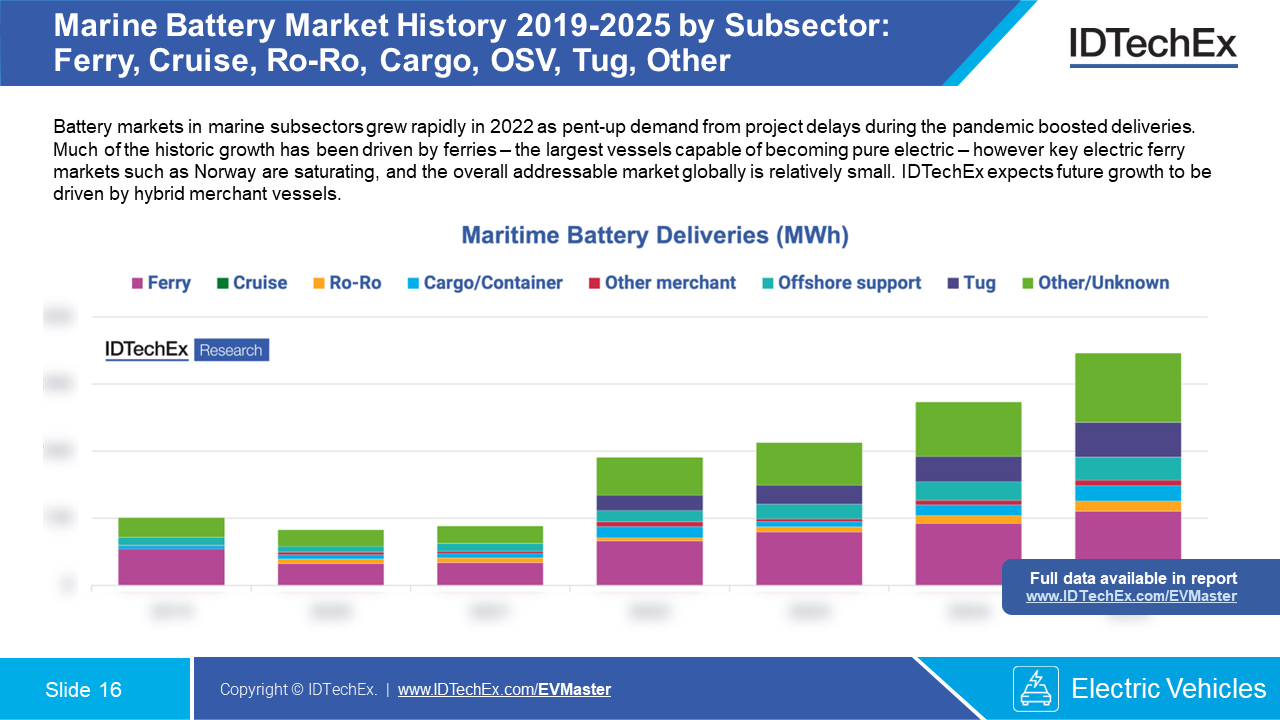Click the purple Tug segment of the tallest bar

(x=1128, y=440)
